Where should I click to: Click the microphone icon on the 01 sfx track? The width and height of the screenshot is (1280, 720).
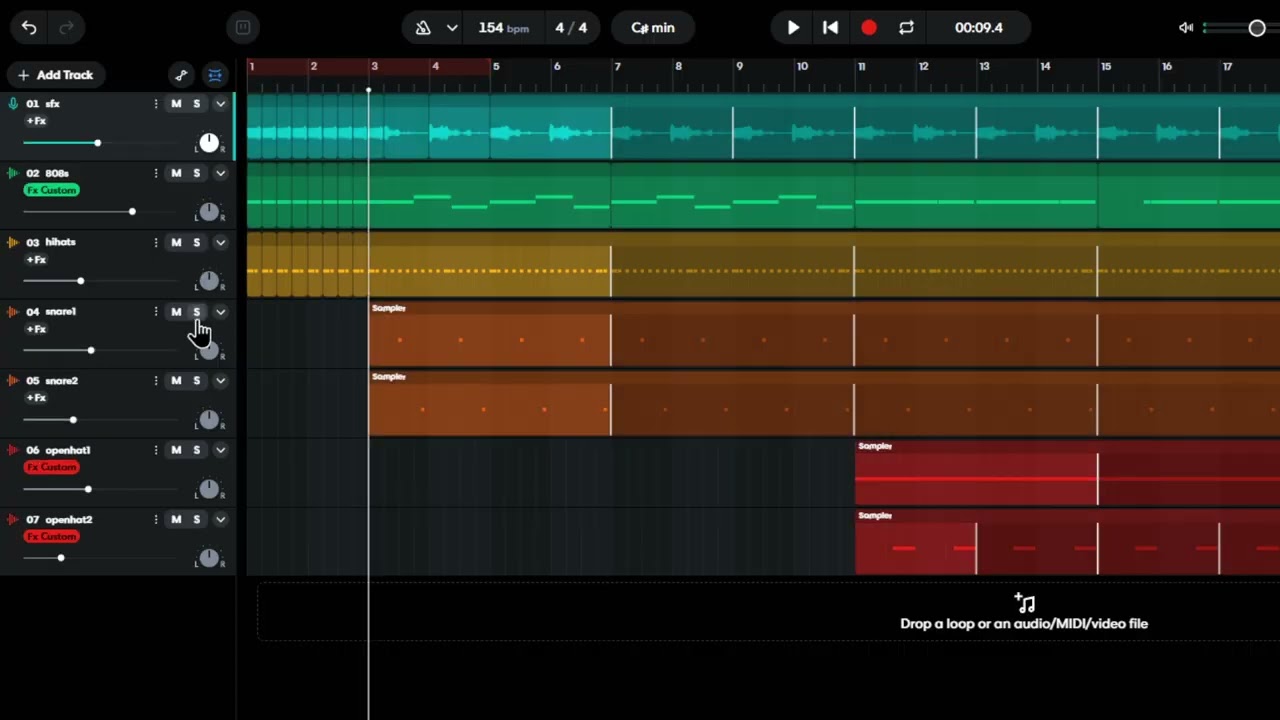tap(13, 104)
